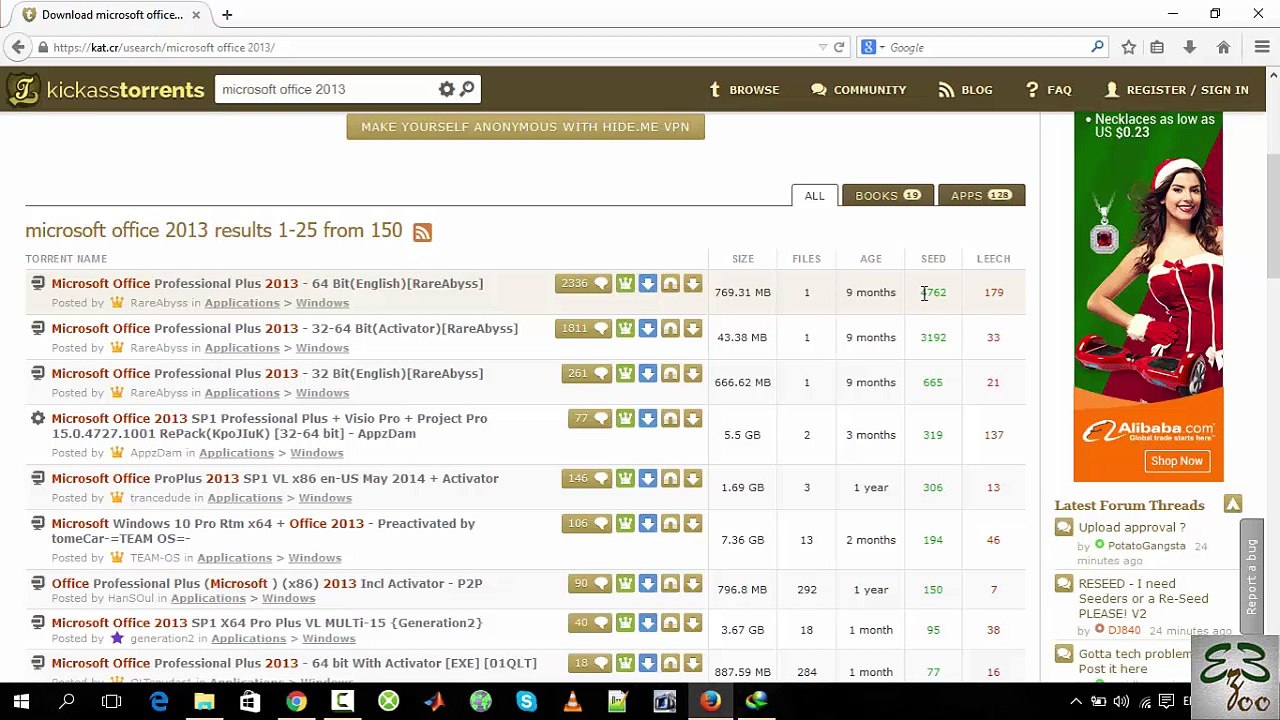Open comments on 64 Bit(English) torrent

[584, 284]
